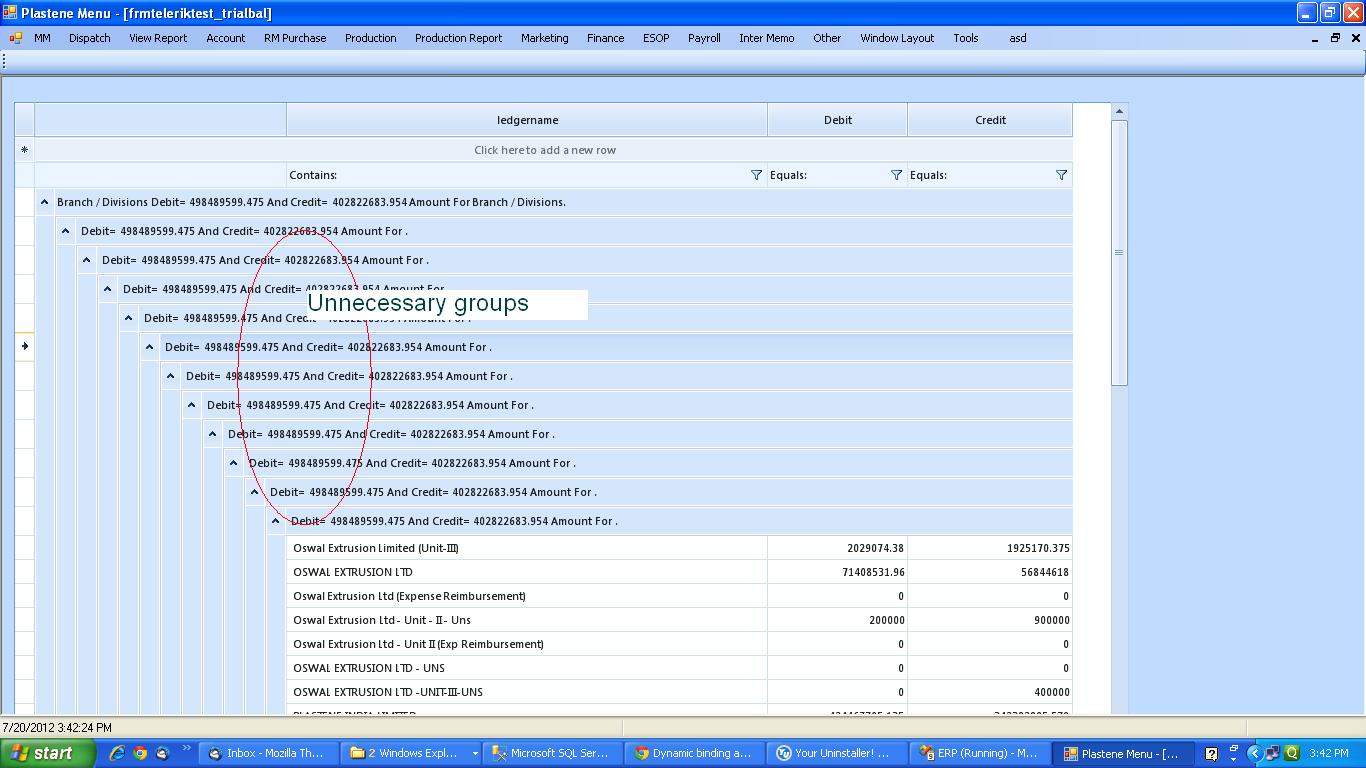Open the Window Layout menu
1366x768 pixels.
pos(897,38)
